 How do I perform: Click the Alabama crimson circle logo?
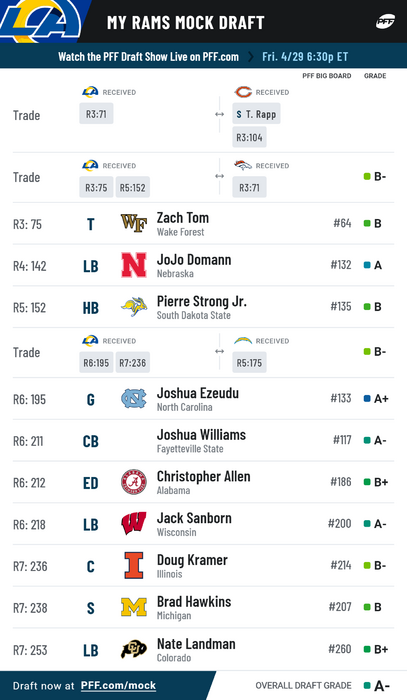point(134,482)
